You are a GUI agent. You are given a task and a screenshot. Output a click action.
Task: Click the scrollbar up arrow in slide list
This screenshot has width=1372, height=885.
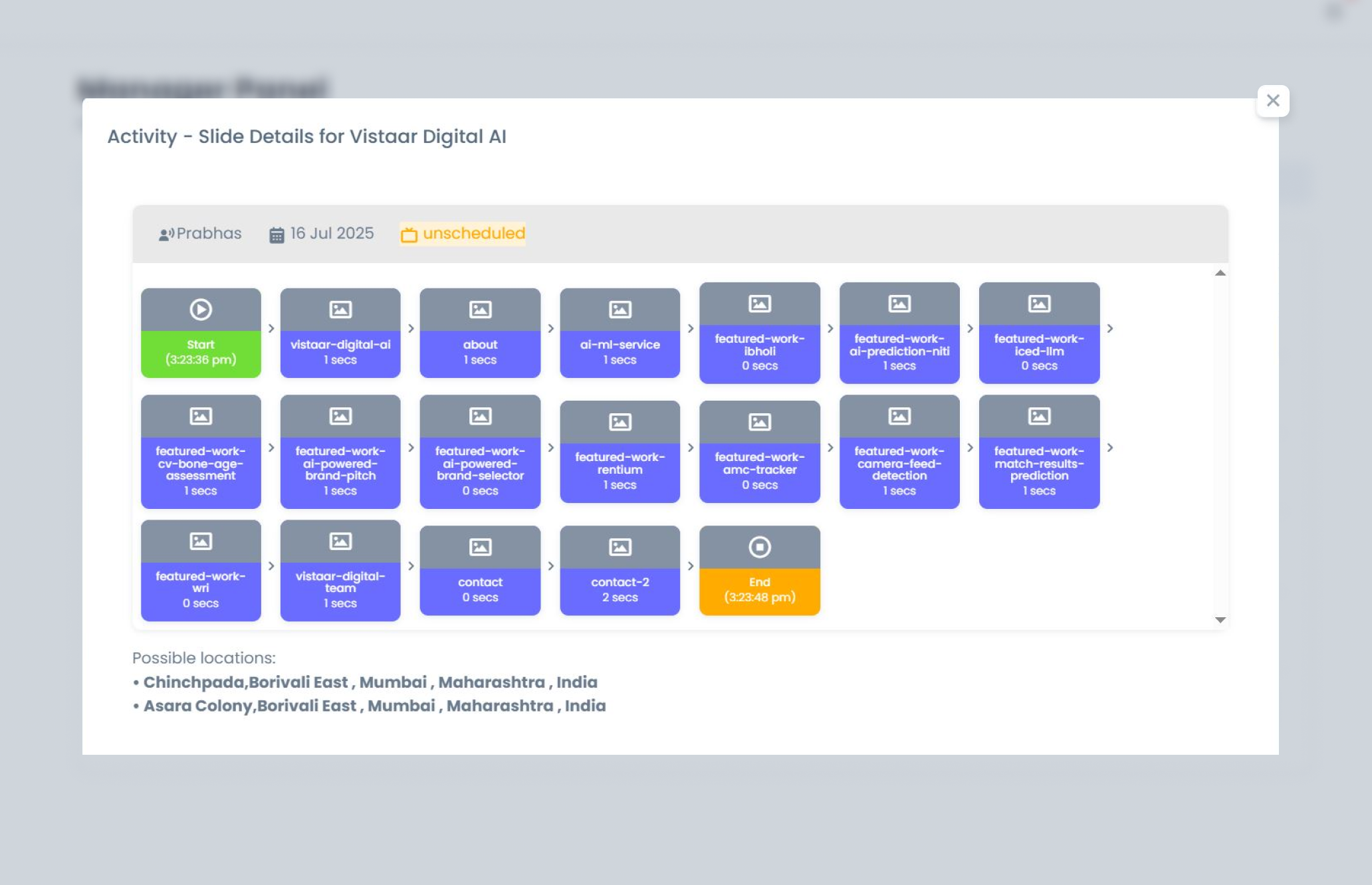coord(1220,273)
